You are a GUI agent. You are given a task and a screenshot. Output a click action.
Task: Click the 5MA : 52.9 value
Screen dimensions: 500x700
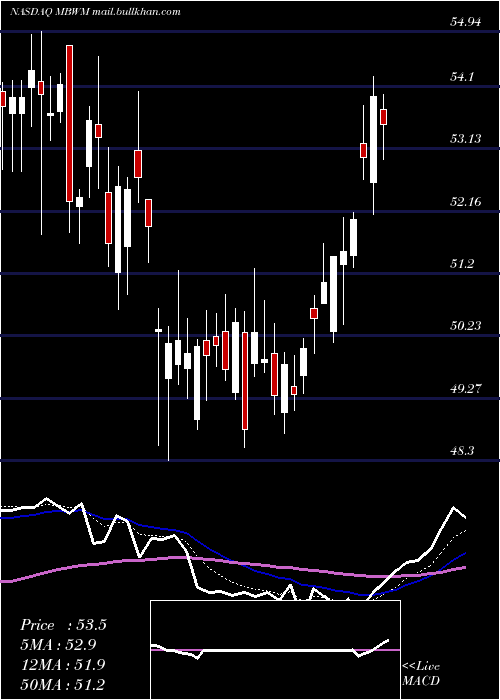59,645
